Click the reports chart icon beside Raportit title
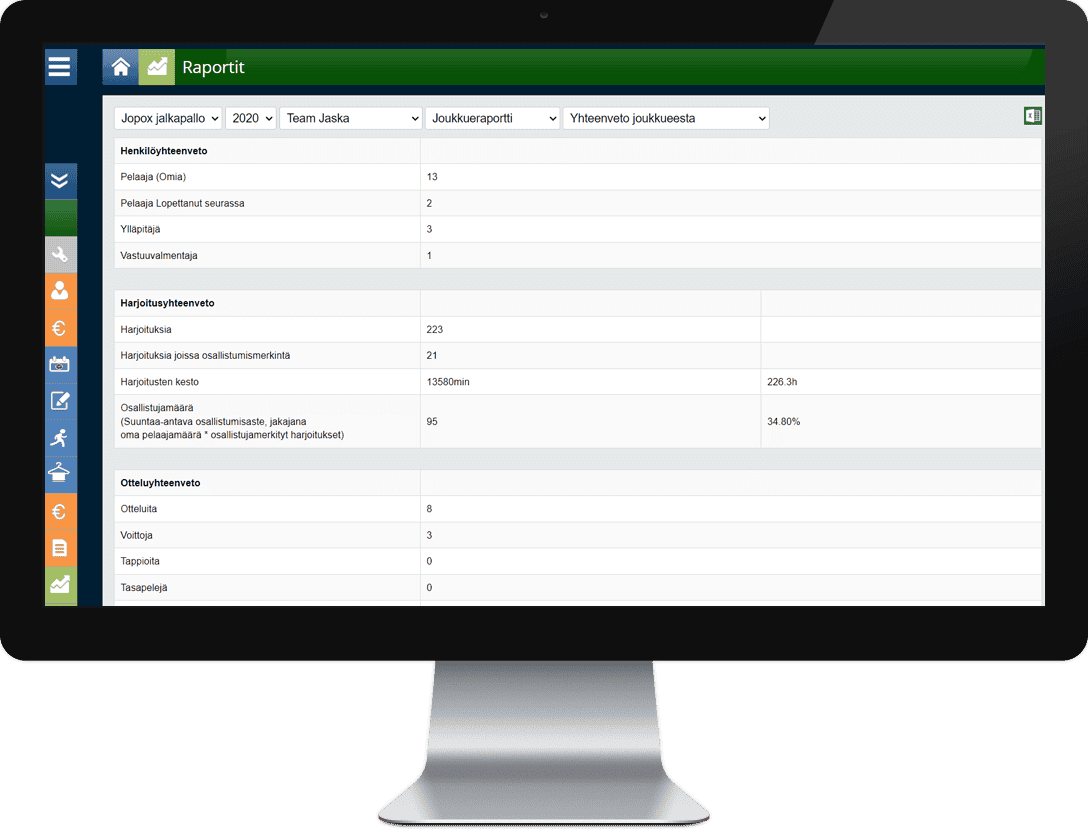Image resolution: width=1088 pixels, height=829 pixels. [x=156, y=67]
